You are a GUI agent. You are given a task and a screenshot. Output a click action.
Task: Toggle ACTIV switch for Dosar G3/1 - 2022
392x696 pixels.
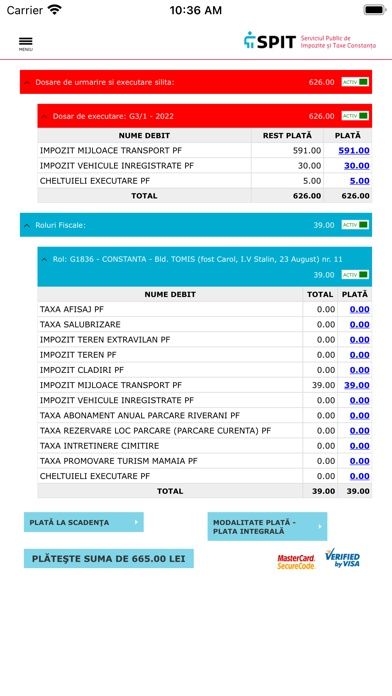tap(355, 116)
